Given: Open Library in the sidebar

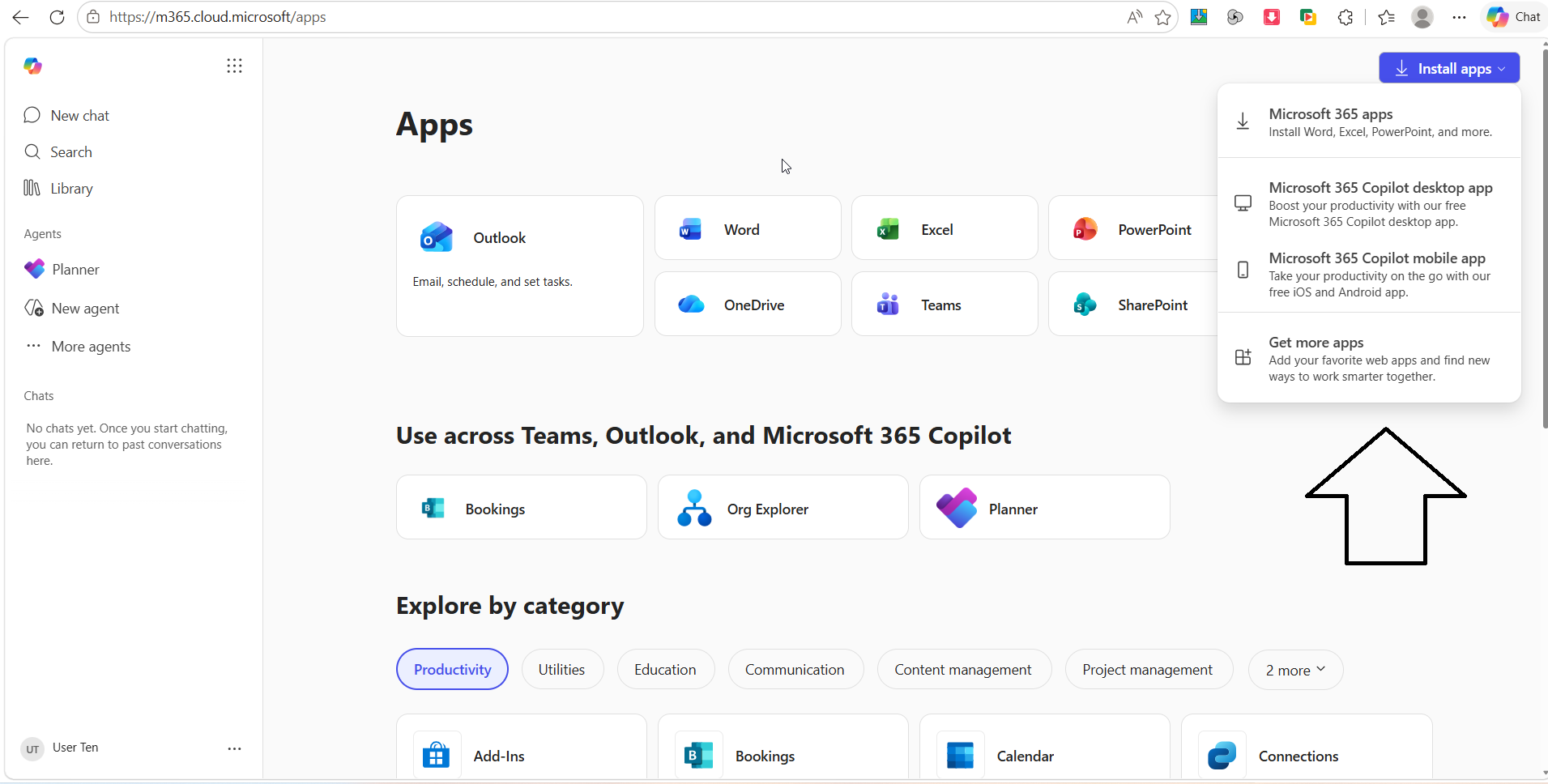Looking at the screenshot, I should 58,188.
